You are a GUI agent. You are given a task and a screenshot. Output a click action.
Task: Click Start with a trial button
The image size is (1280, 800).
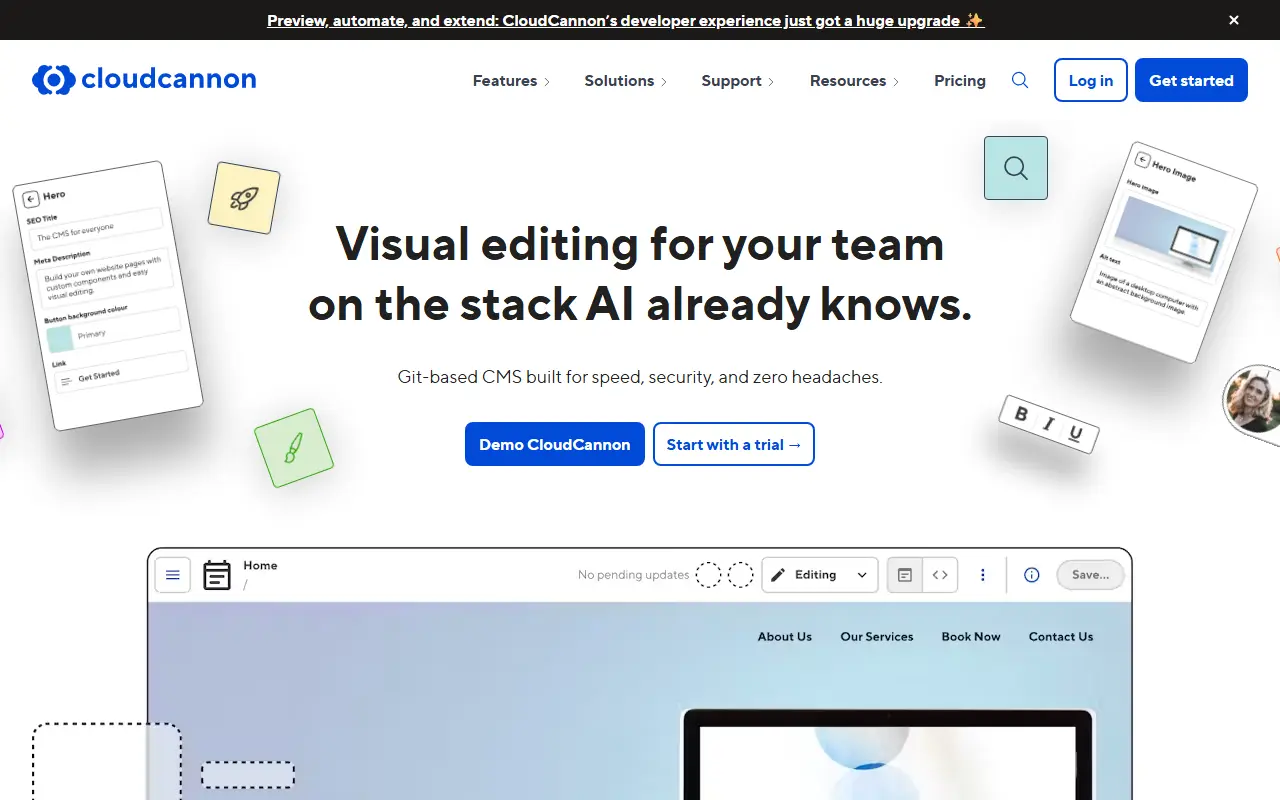tap(734, 444)
